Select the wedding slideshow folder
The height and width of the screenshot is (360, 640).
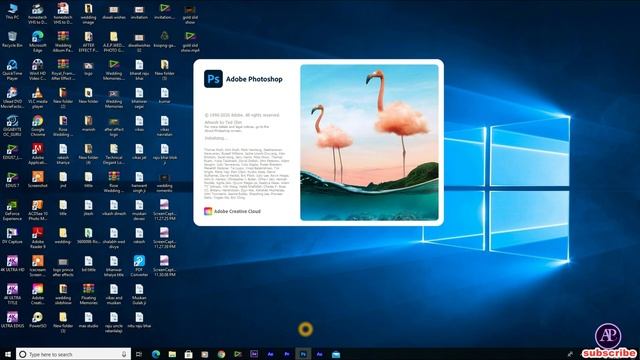point(63,294)
